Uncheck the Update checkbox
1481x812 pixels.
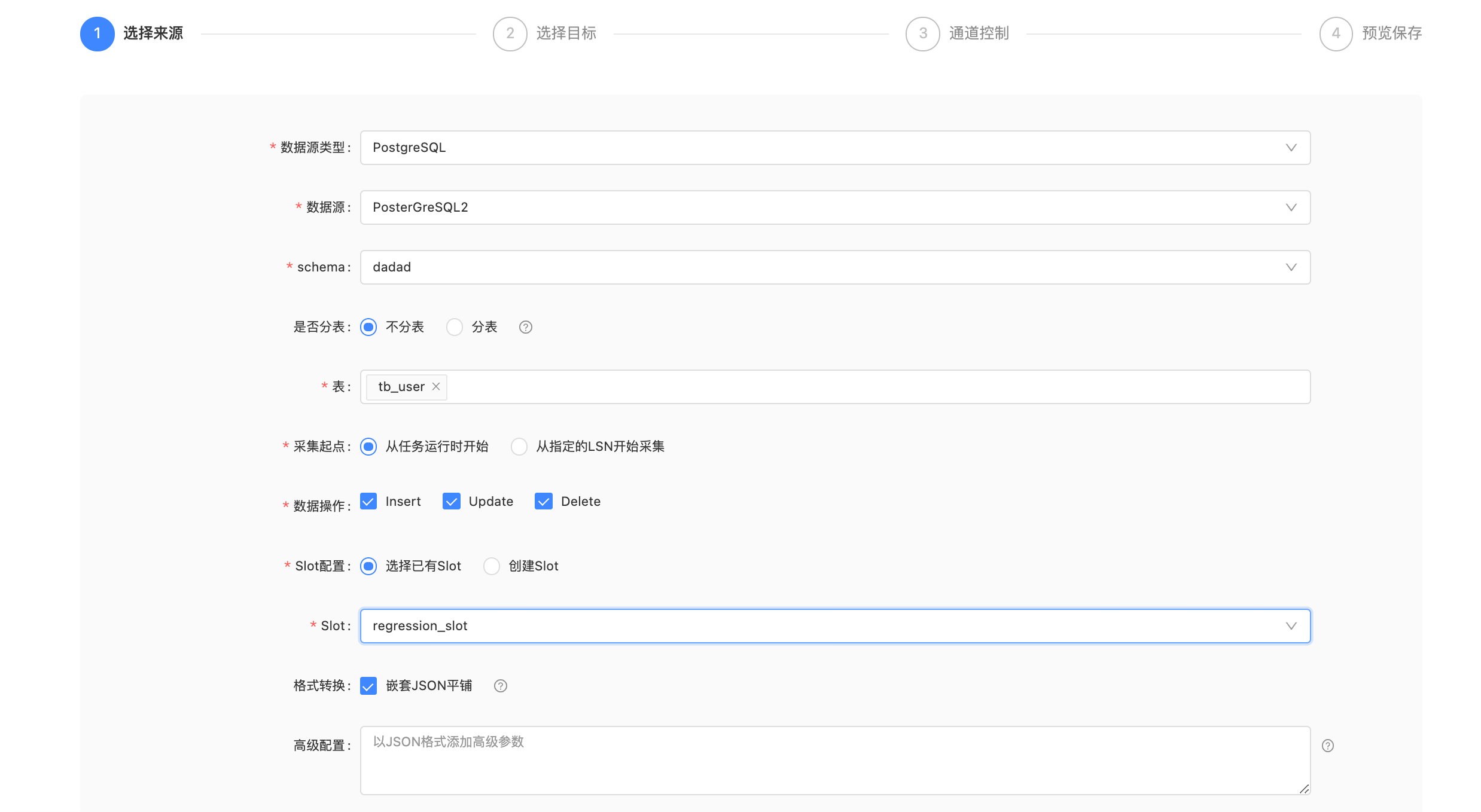click(x=452, y=501)
